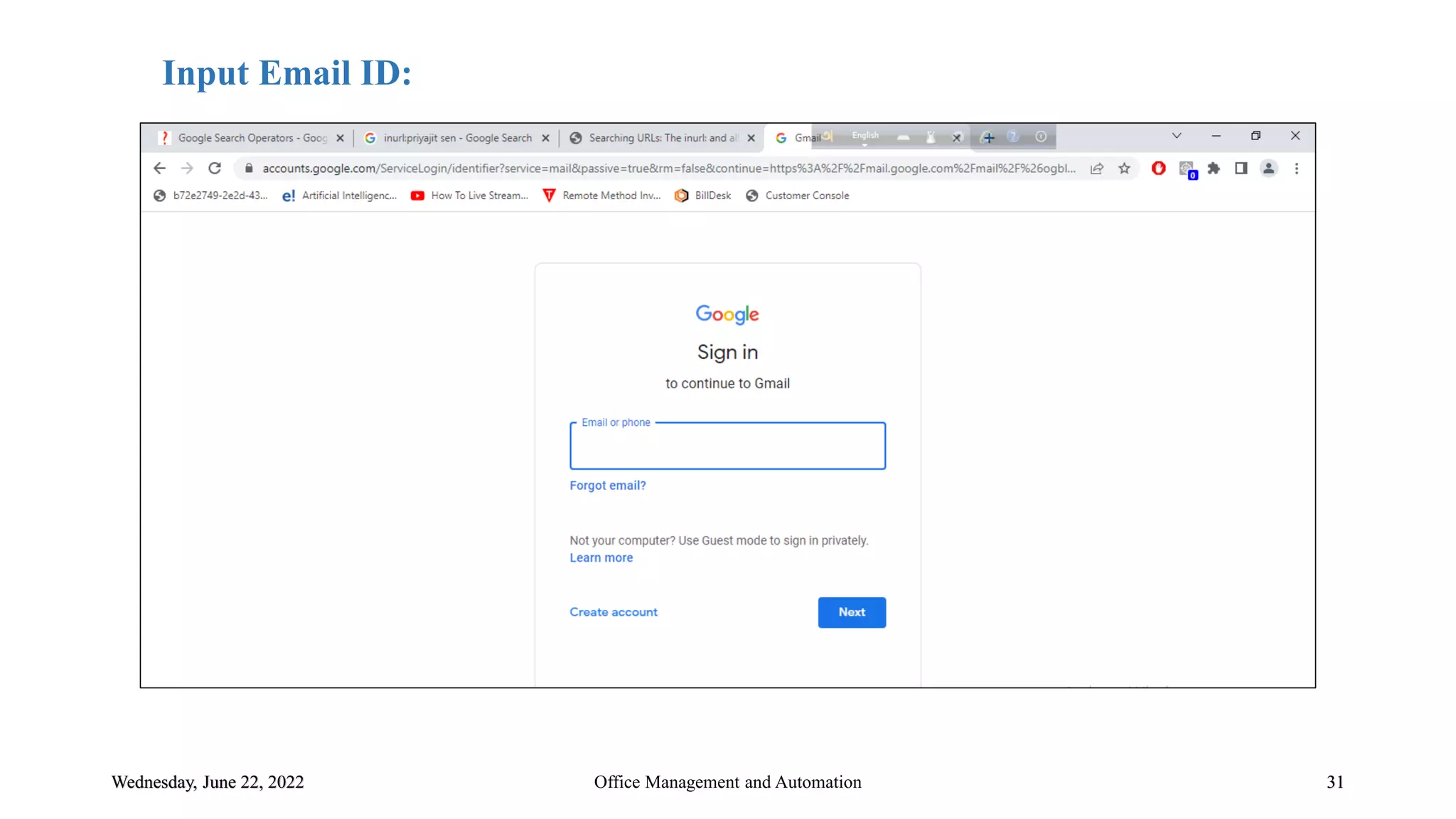Open the b72e2749-2e2d-43 bookmark
This screenshot has height=819, width=1456.
point(210,196)
